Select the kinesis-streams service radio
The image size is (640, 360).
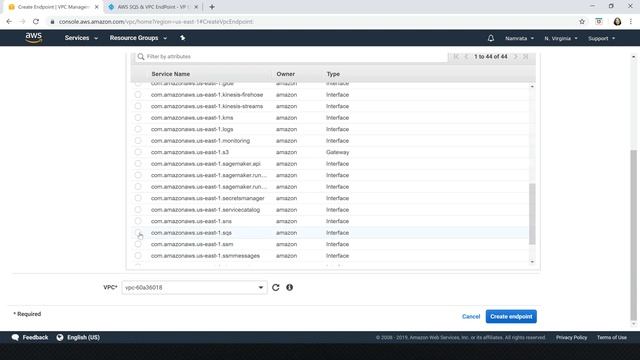(x=138, y=106)
